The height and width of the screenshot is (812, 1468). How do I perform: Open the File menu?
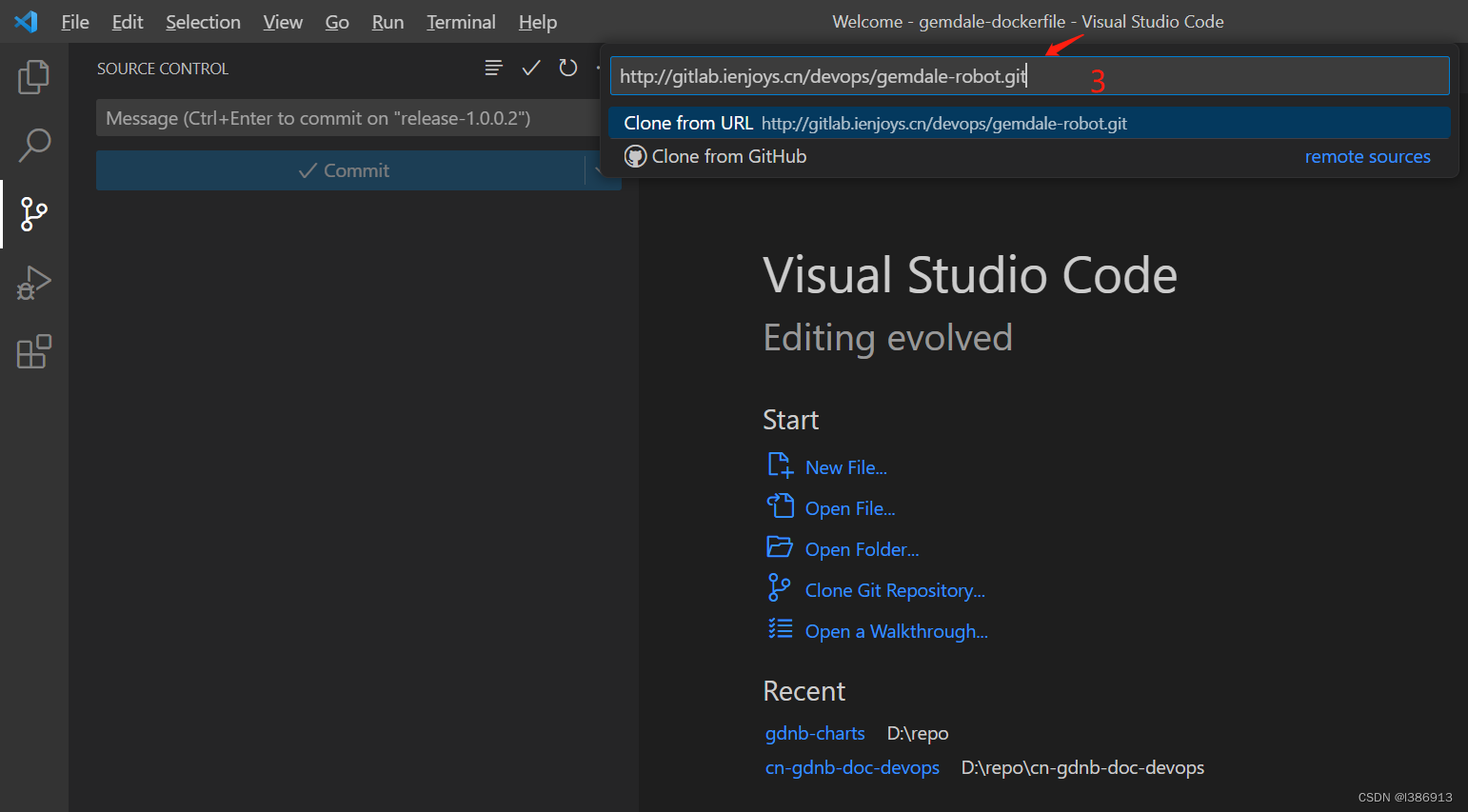pyautogui.click(x=74, y=21)
